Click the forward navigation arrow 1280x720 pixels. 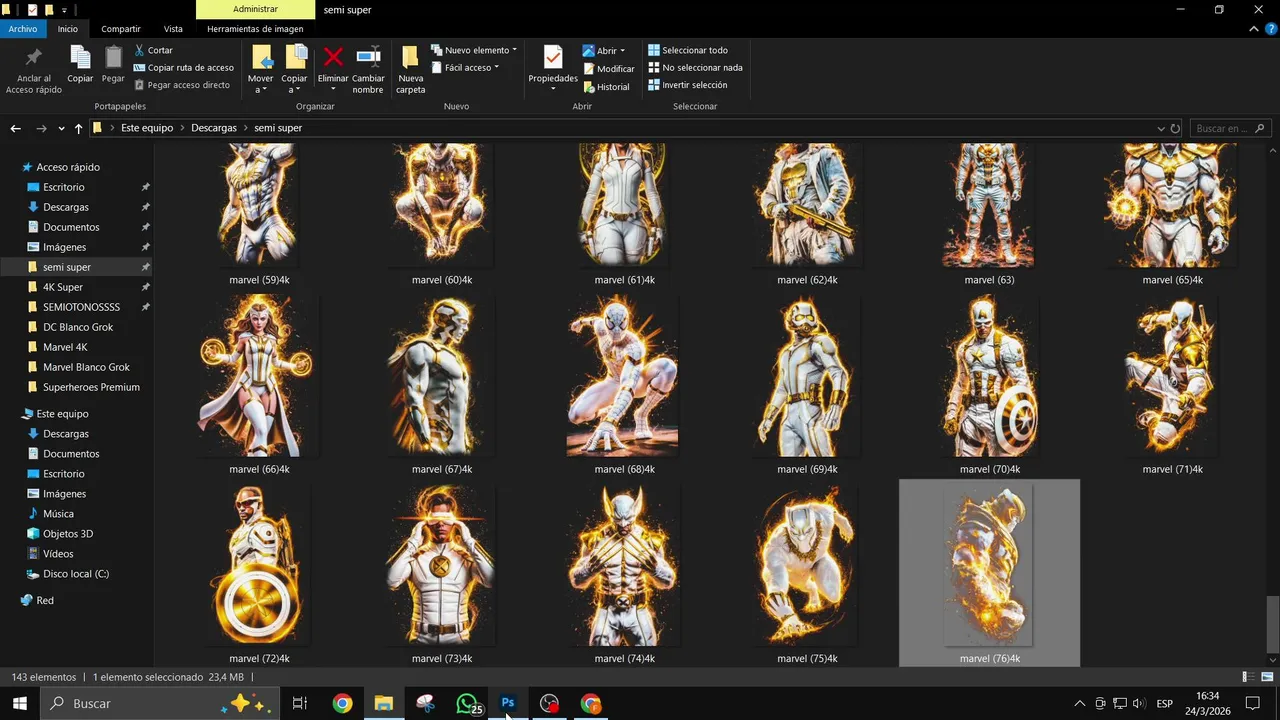(41, 128)
